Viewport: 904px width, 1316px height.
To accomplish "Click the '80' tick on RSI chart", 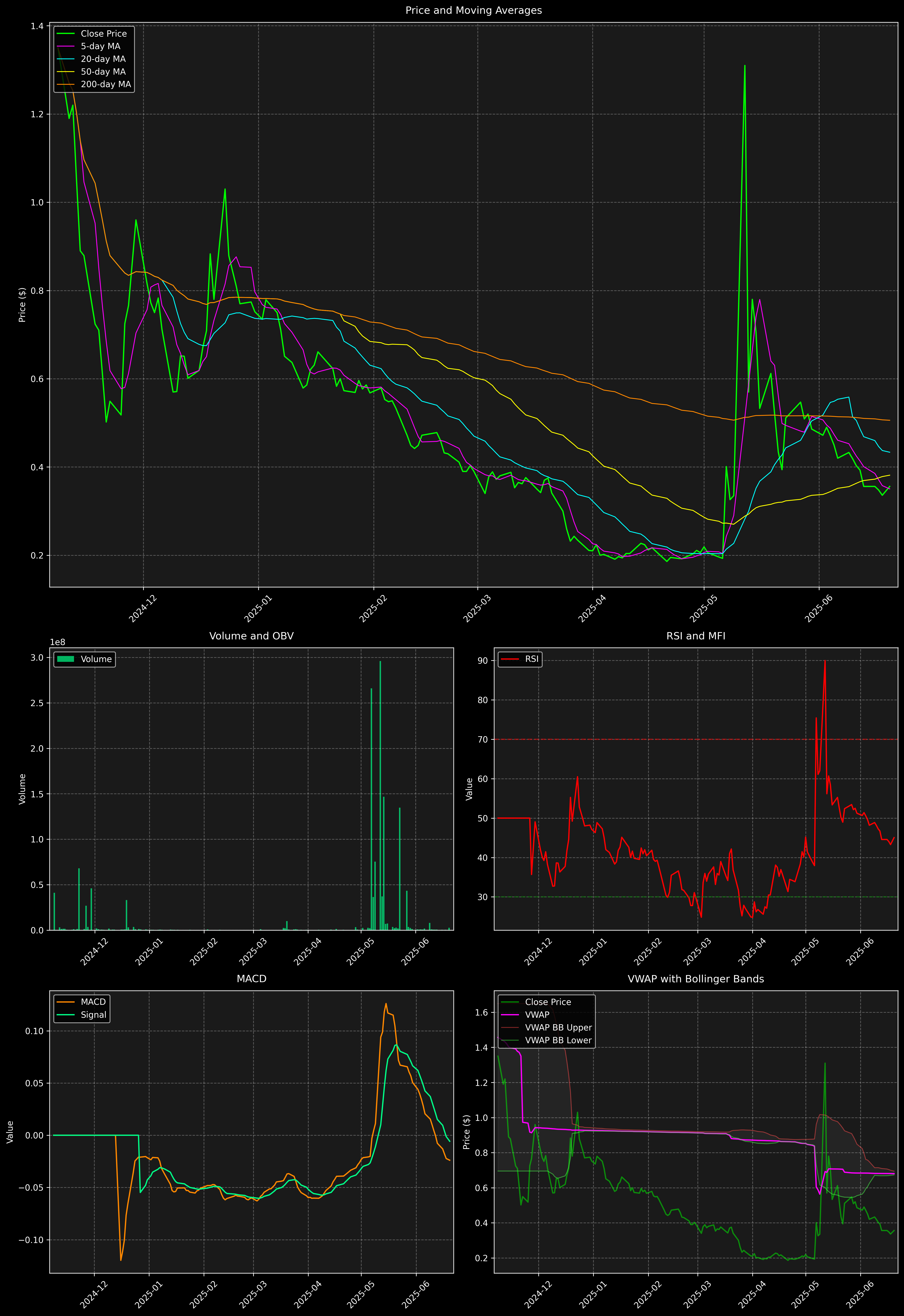I will tap(483, 700).
